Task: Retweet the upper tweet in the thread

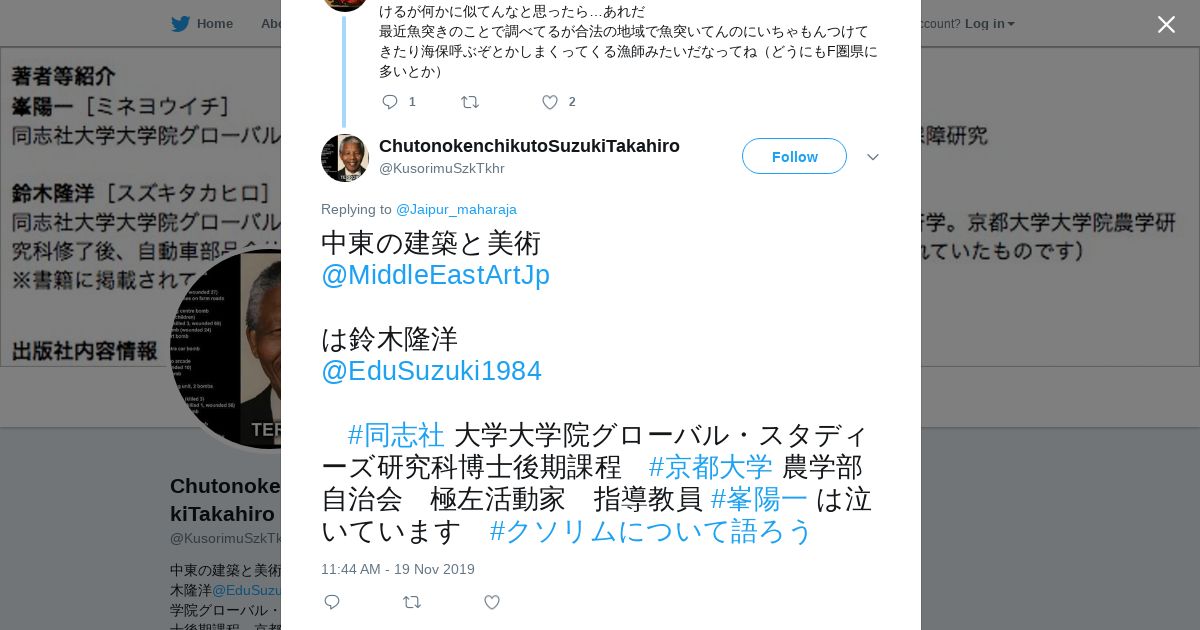Action: click(x=469, y=101)
